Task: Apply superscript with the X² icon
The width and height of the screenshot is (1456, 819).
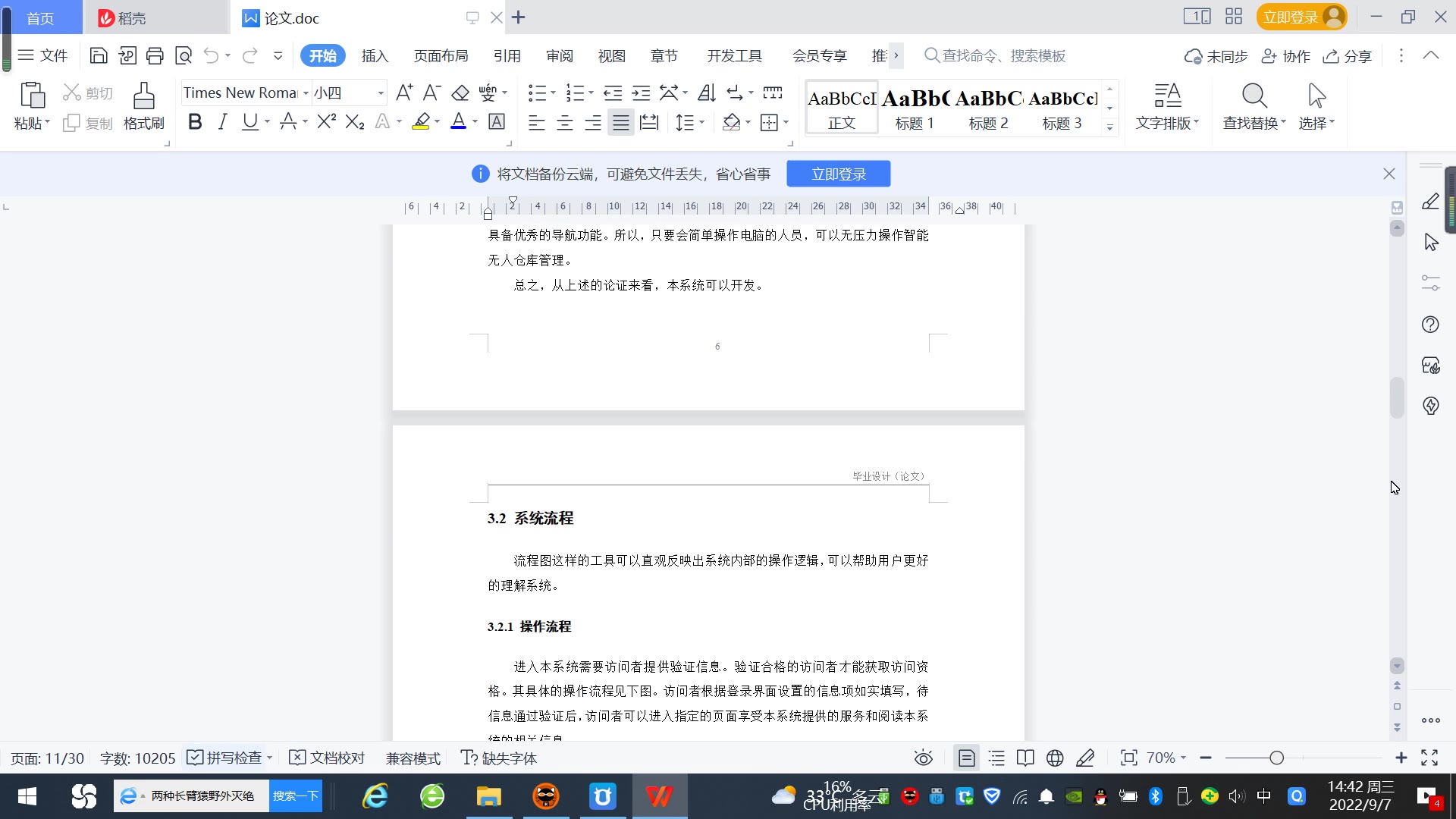Action: click(326, 121)
